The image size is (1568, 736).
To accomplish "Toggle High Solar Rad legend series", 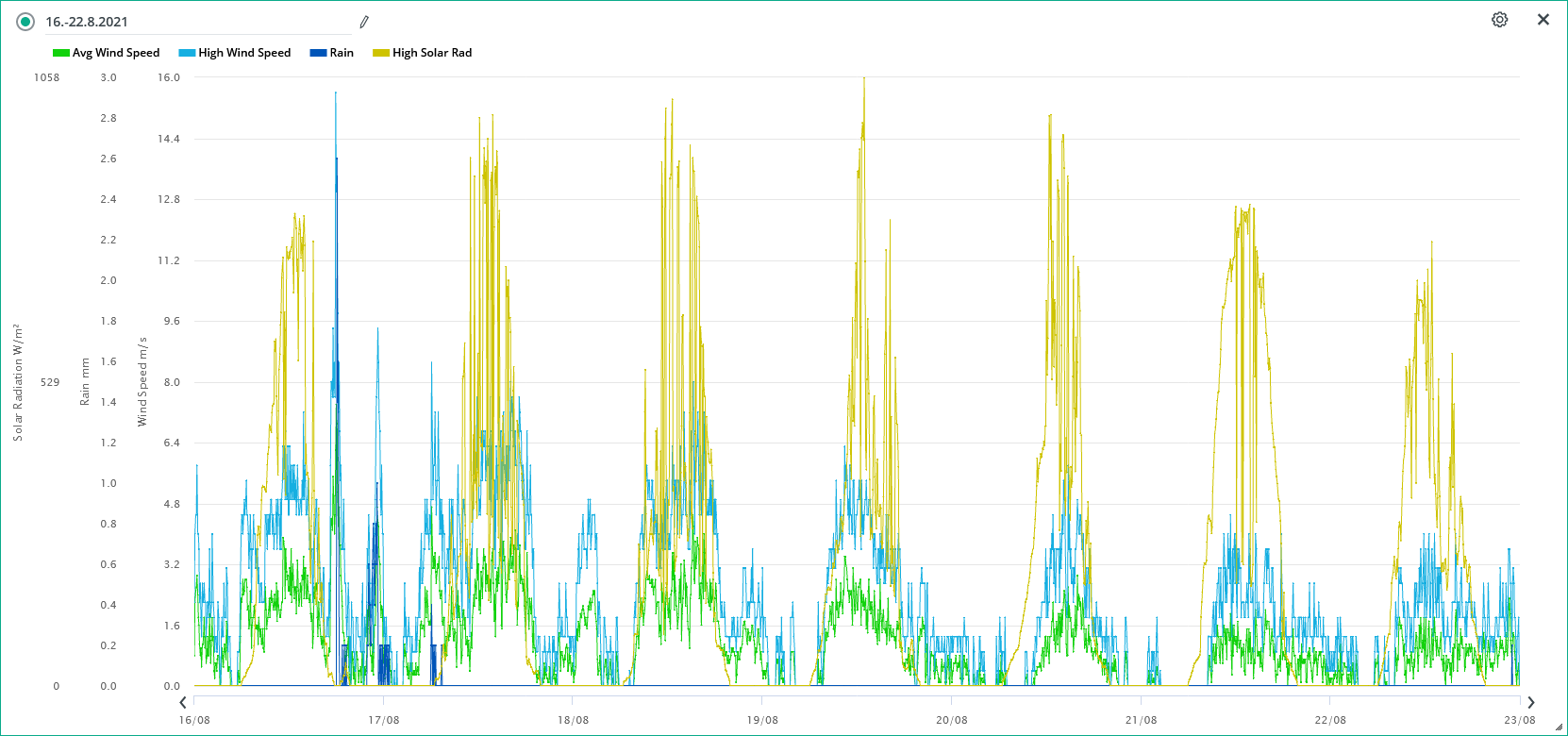I will (x=423, y=53).
